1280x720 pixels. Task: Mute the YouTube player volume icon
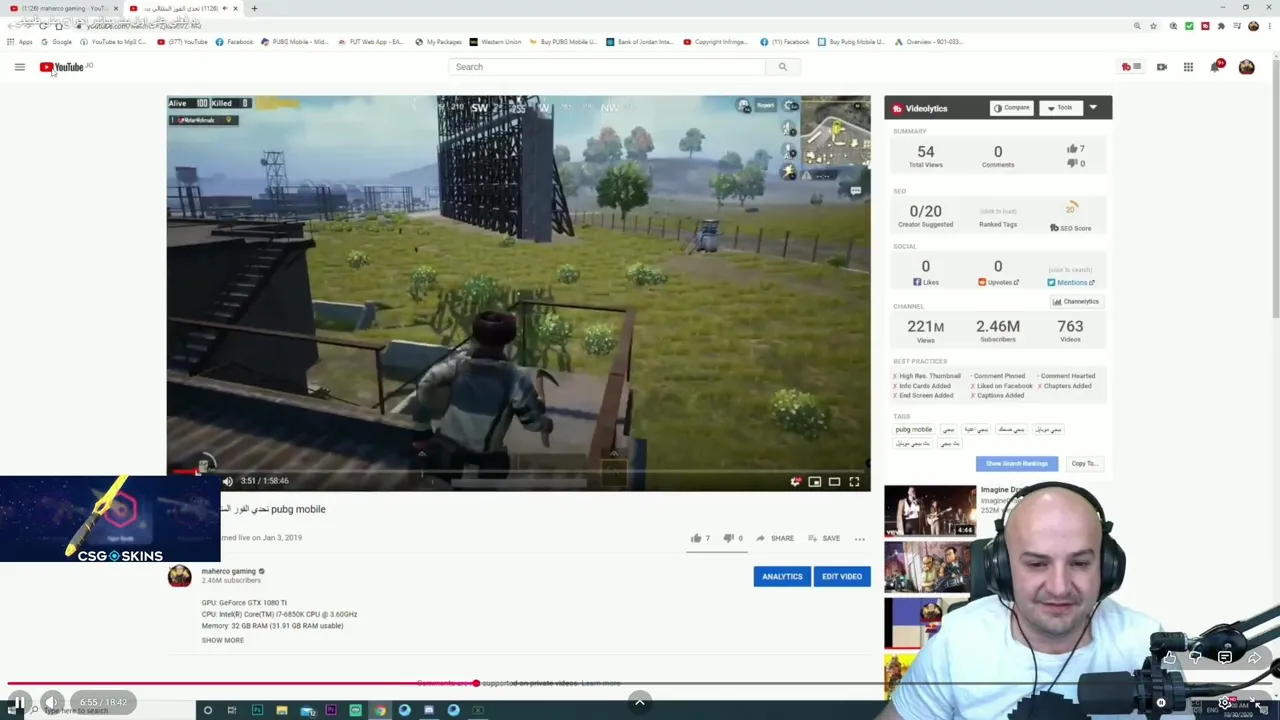227,481
